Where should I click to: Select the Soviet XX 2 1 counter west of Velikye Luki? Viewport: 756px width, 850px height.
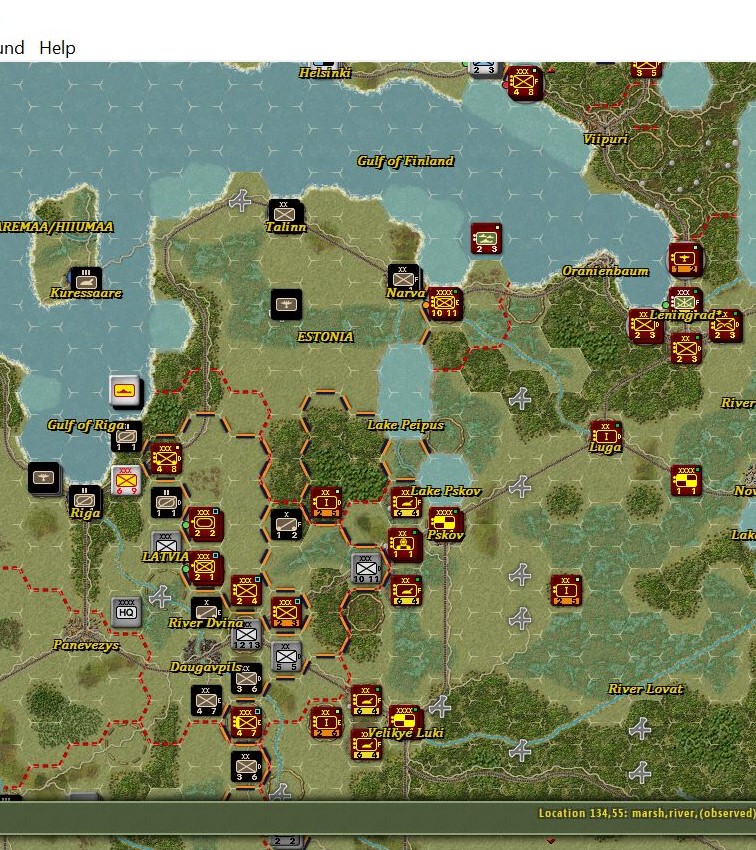tap(326, 722)
